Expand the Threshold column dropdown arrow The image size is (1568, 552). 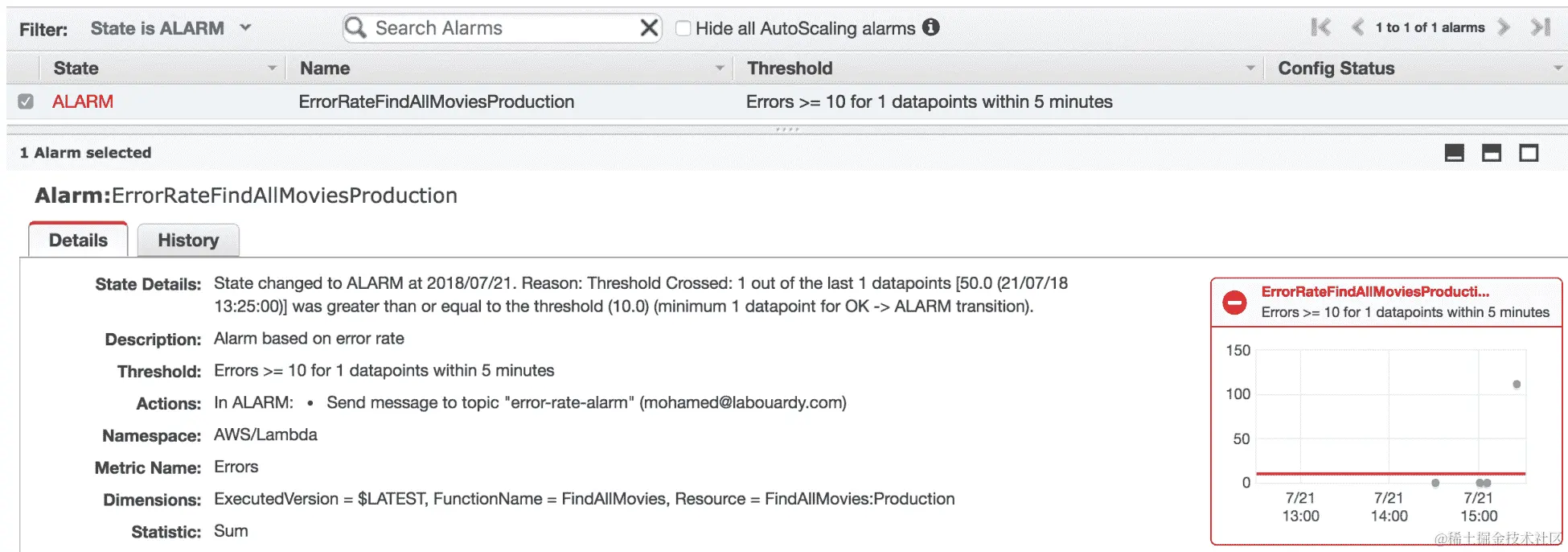click(1250, 68)
